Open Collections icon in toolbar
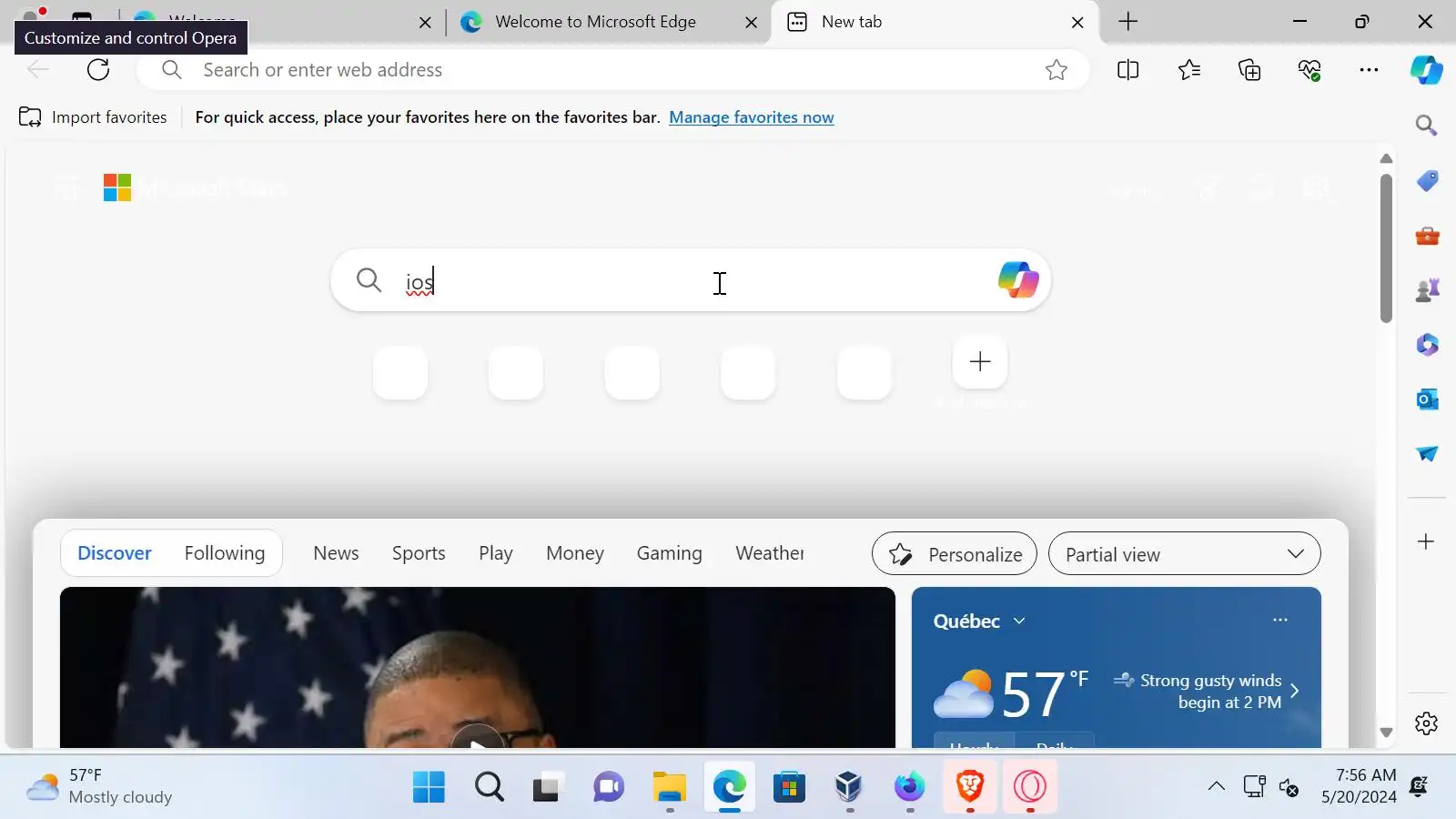 click(x=1249, y=70)
